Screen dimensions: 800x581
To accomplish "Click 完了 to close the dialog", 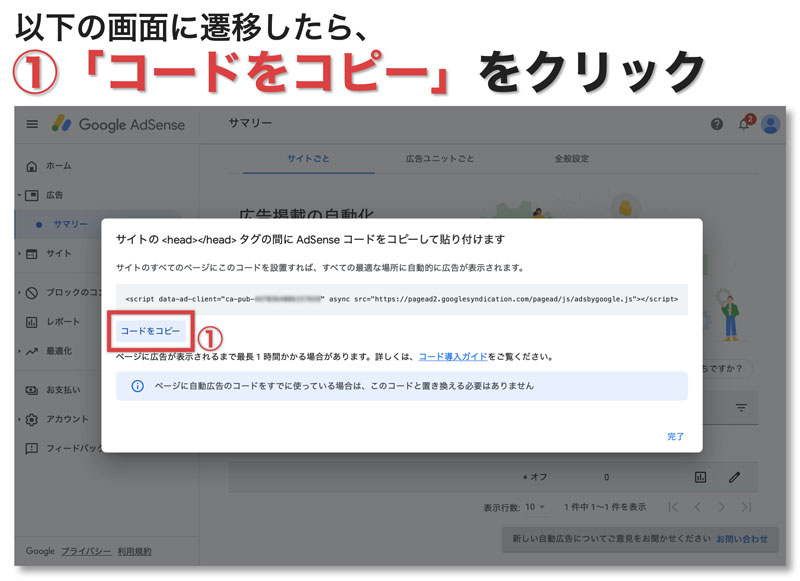I will [676, 437].
